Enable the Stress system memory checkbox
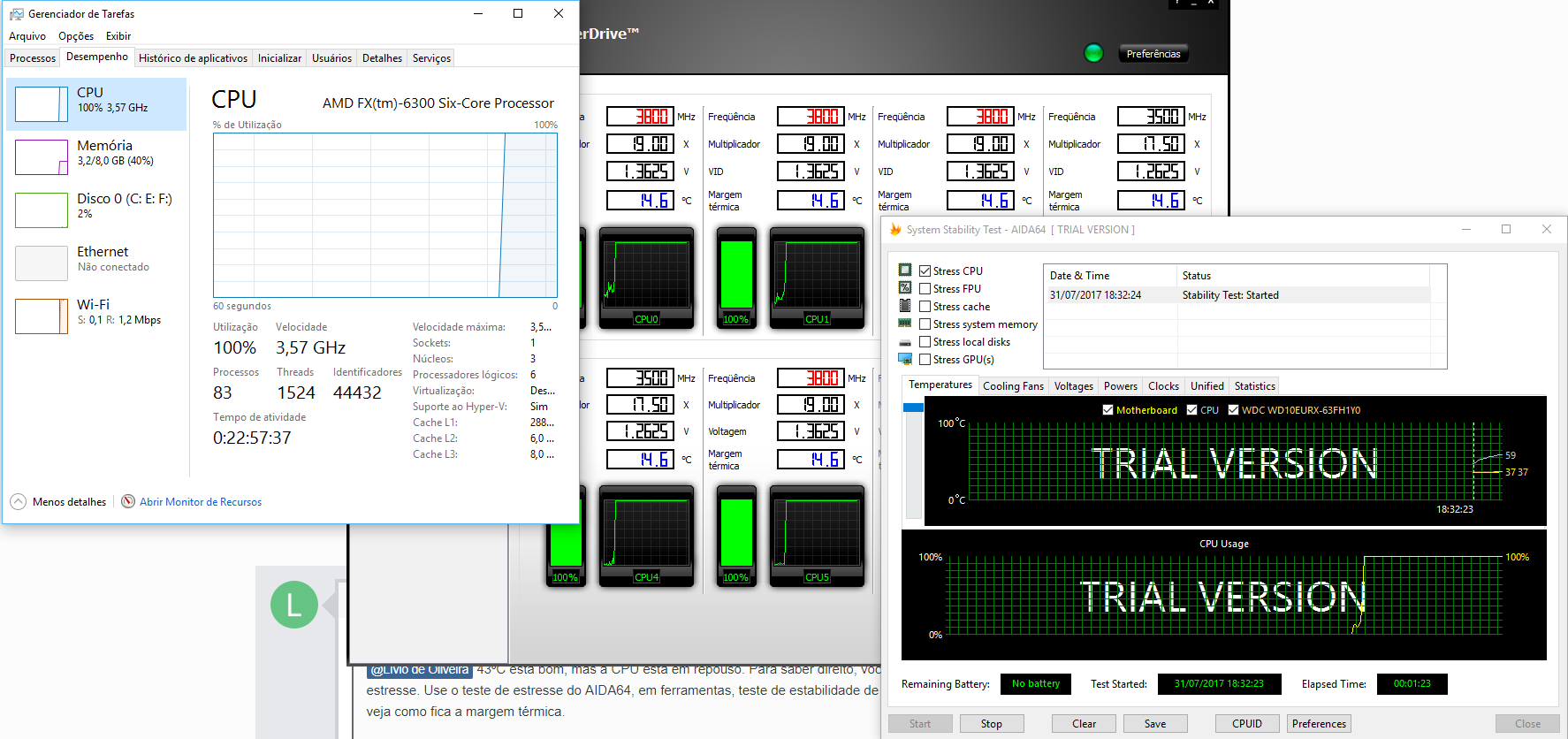This screenshot has width=1568, height=739. coord(925,324)
